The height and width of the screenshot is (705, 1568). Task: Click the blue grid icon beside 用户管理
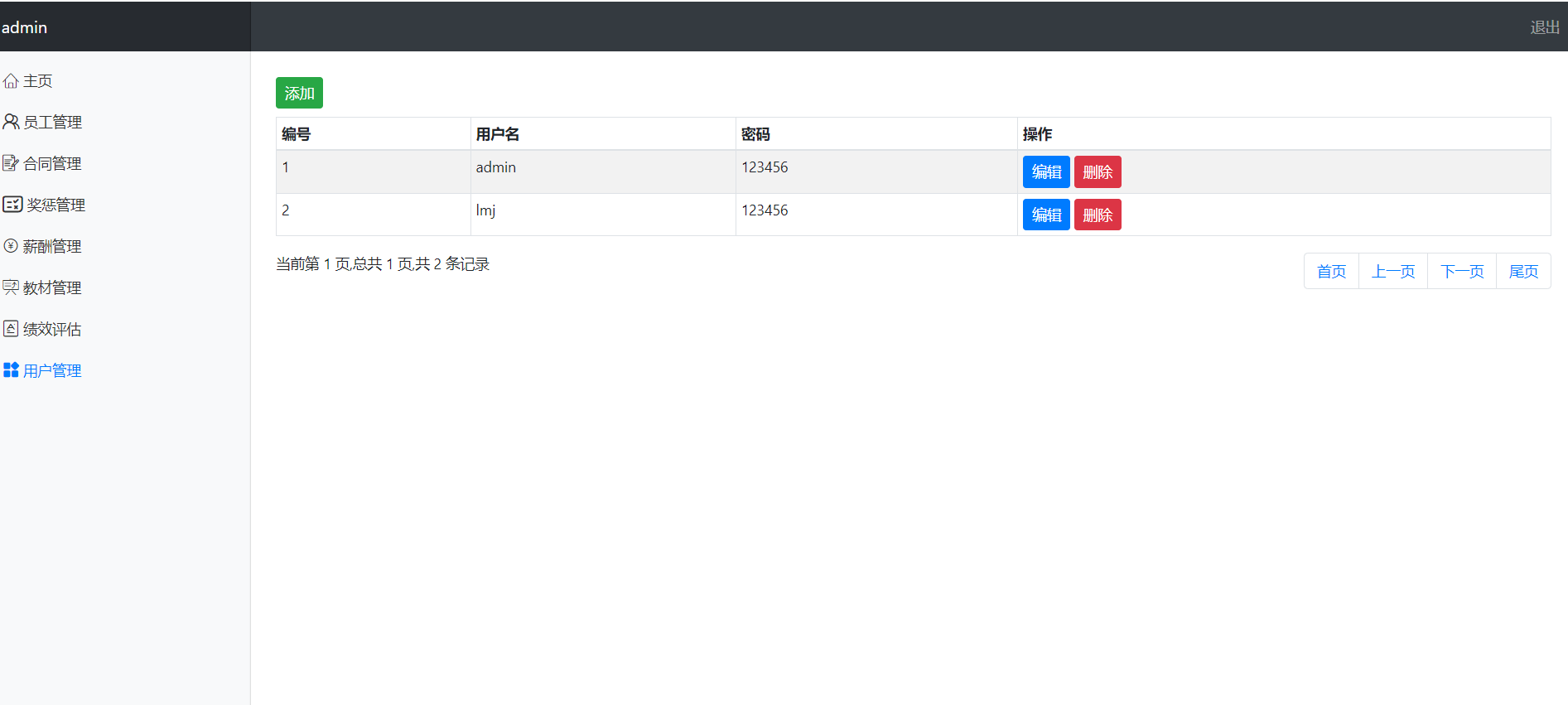click(11, 370)
